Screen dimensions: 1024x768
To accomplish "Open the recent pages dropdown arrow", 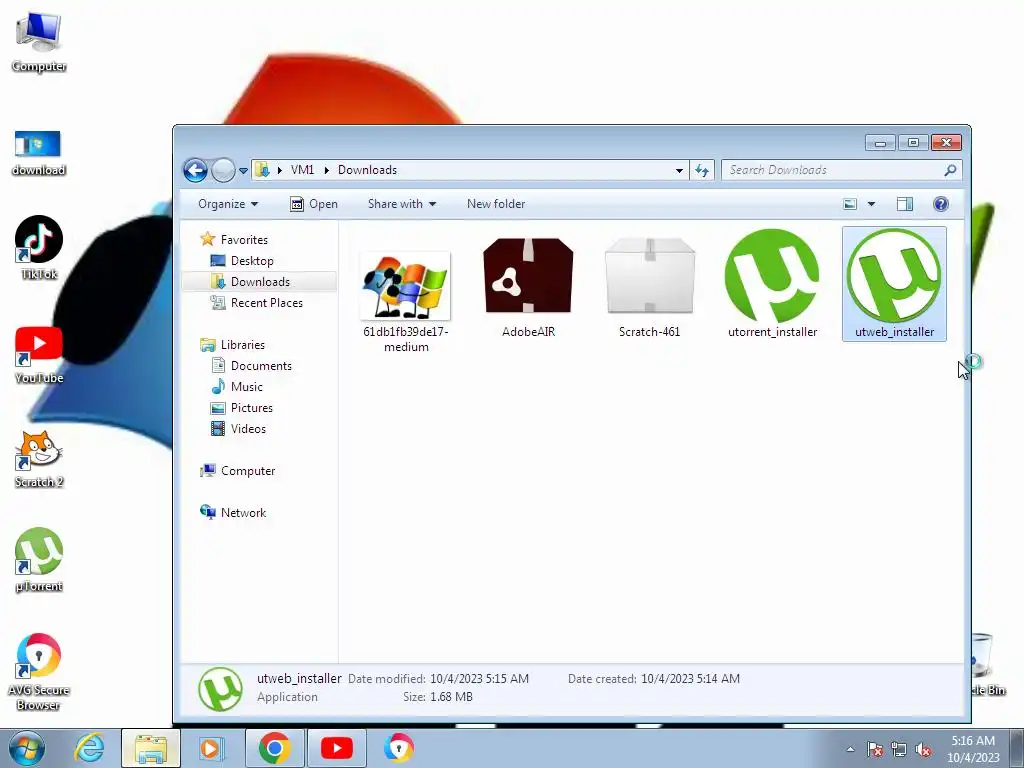I will pyautogui.click(x=243, y=171).
